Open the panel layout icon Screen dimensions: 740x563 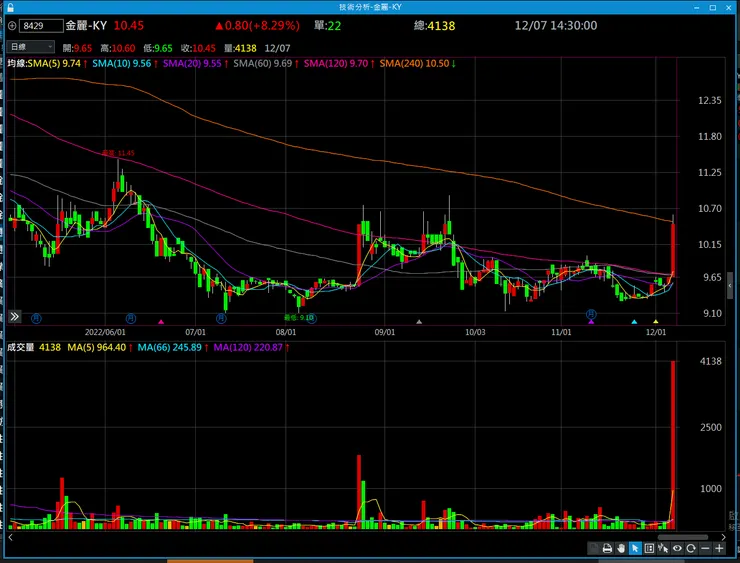[x=649, y=548]
